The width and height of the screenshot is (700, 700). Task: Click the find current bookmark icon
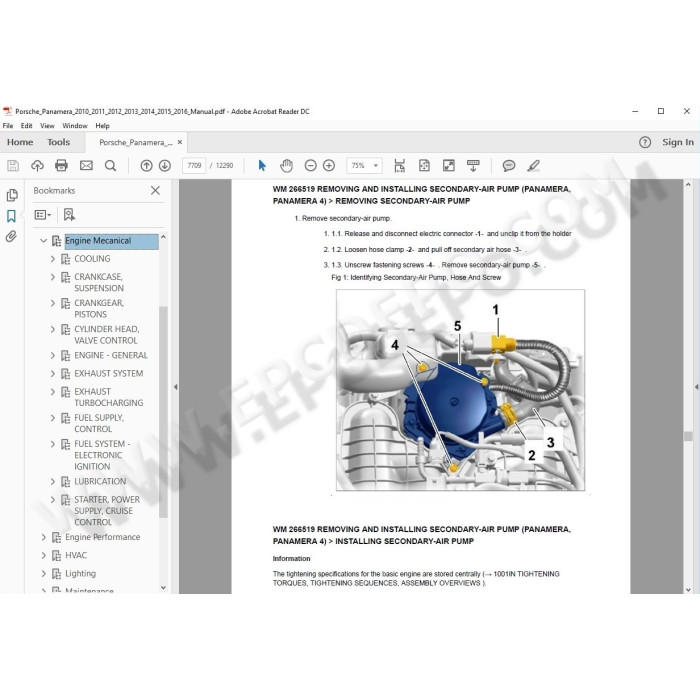tap(69, 215)
